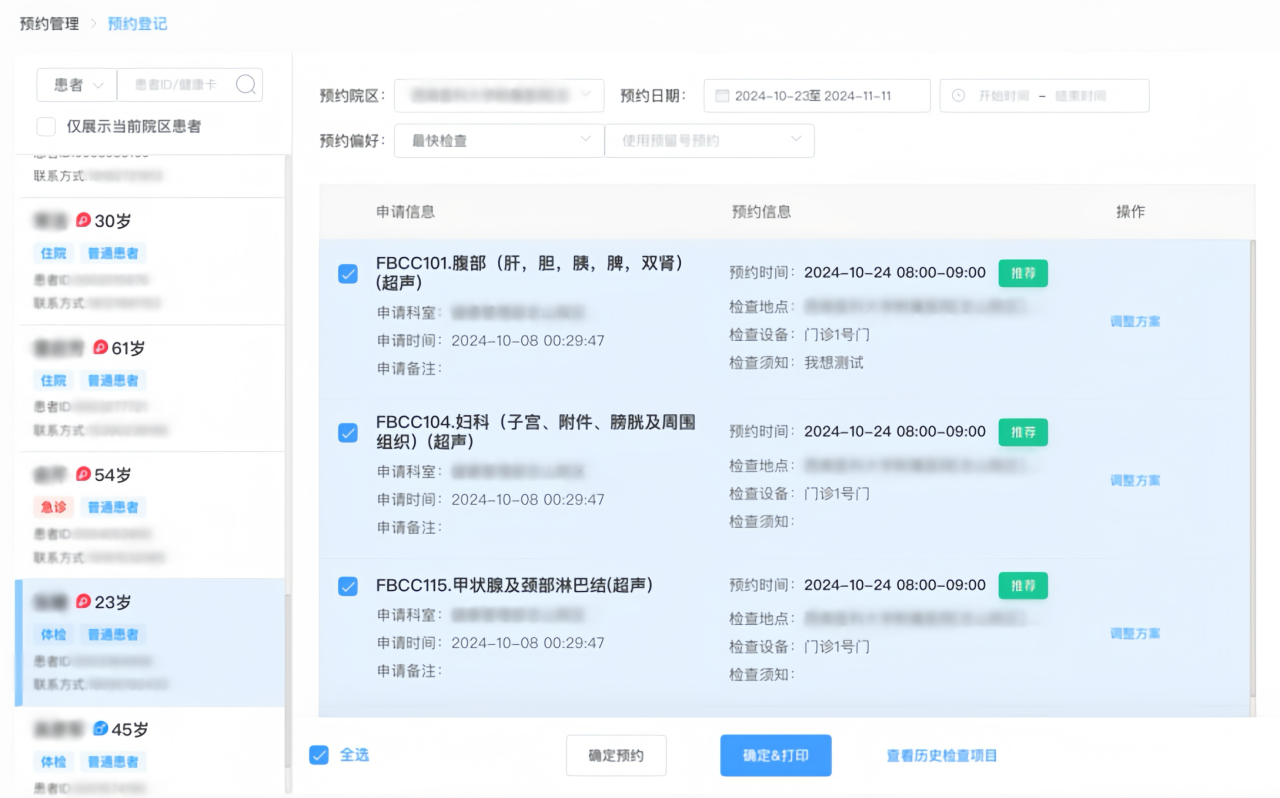Click the blue gender icon beside 45岁
This screenshot has width=1280, height=798.
(100, 728)
